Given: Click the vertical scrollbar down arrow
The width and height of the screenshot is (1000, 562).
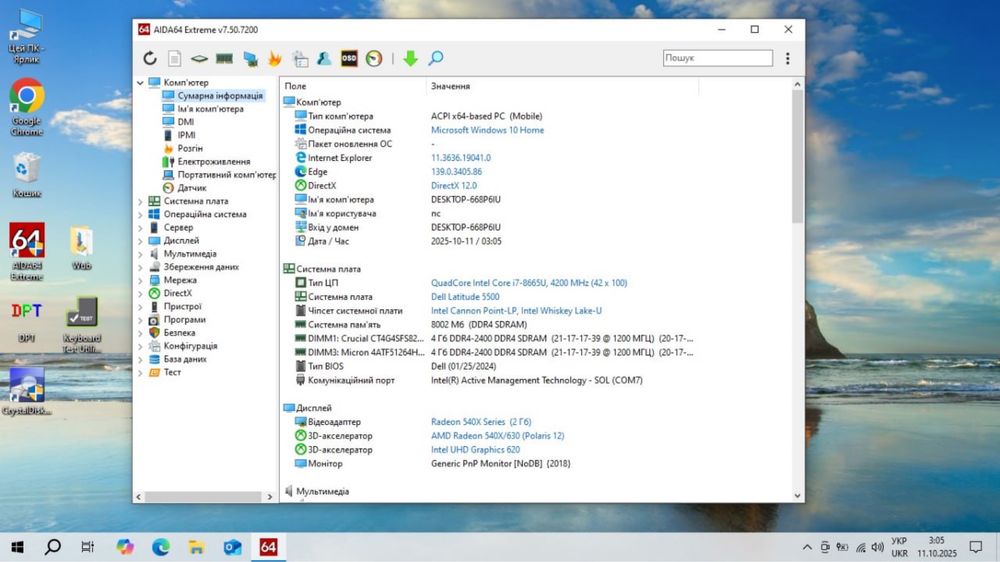Looking at the screenshot, I should 797,496.
